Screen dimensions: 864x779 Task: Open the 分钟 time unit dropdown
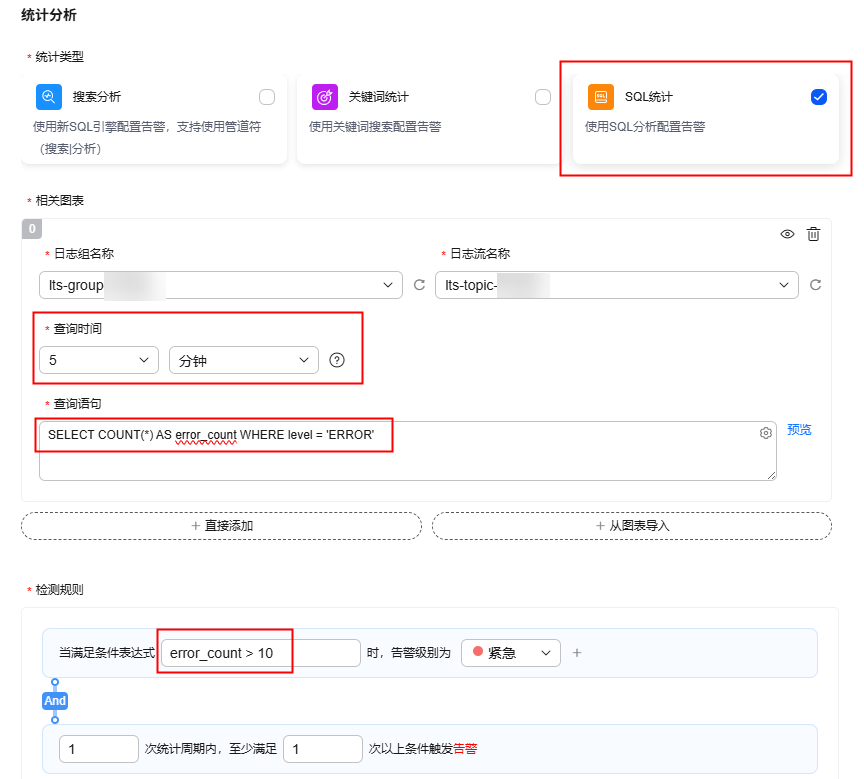point(244,360)
